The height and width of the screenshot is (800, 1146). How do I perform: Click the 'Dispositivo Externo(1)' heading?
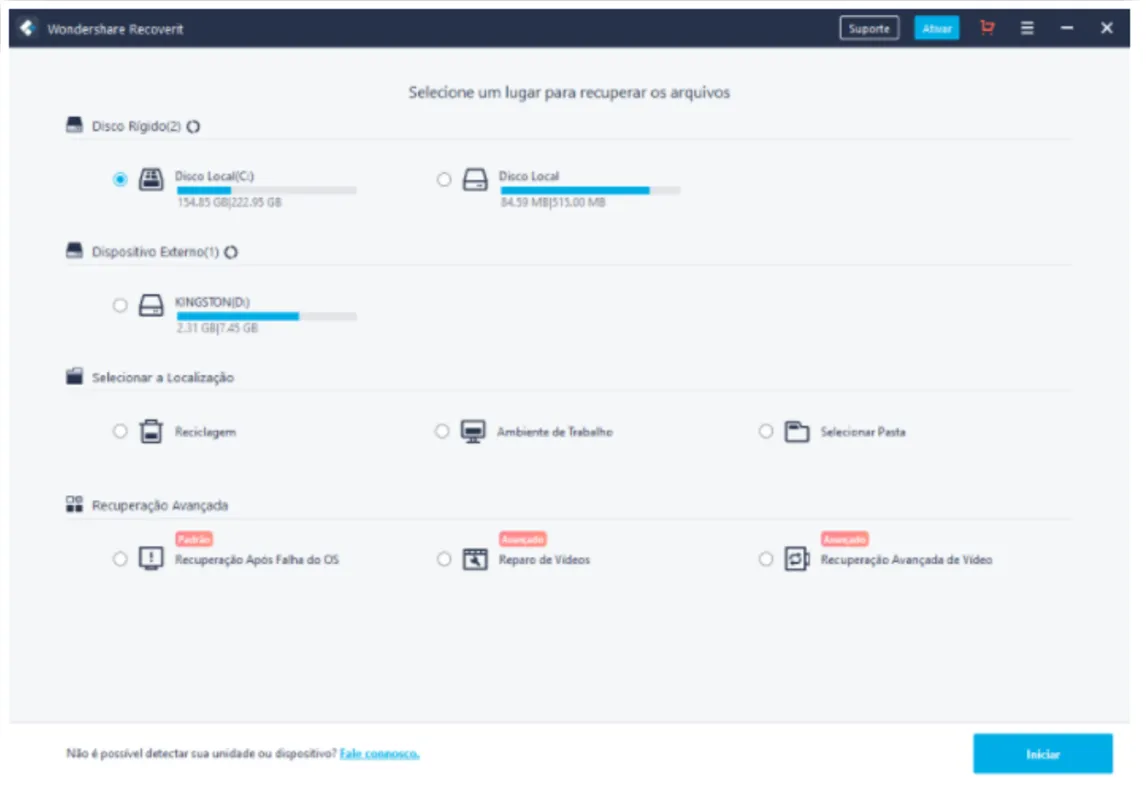[155, 252]
